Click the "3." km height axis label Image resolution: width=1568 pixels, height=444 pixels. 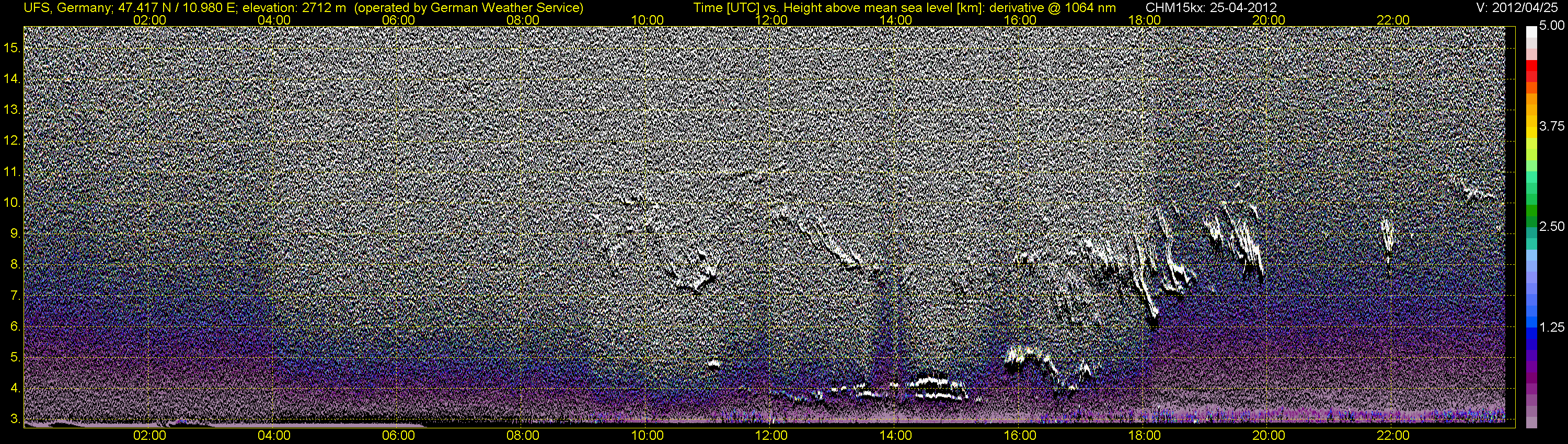pyautogui.click(x=15, y=419)
